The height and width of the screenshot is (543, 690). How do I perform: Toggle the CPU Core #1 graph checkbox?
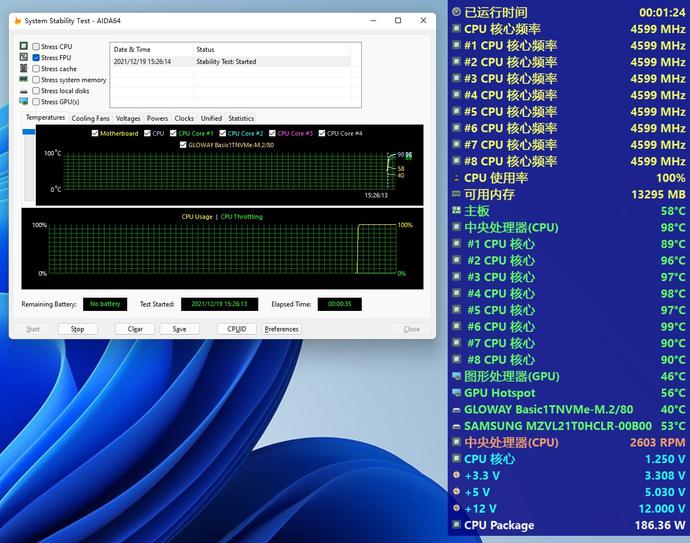[173, 133]
